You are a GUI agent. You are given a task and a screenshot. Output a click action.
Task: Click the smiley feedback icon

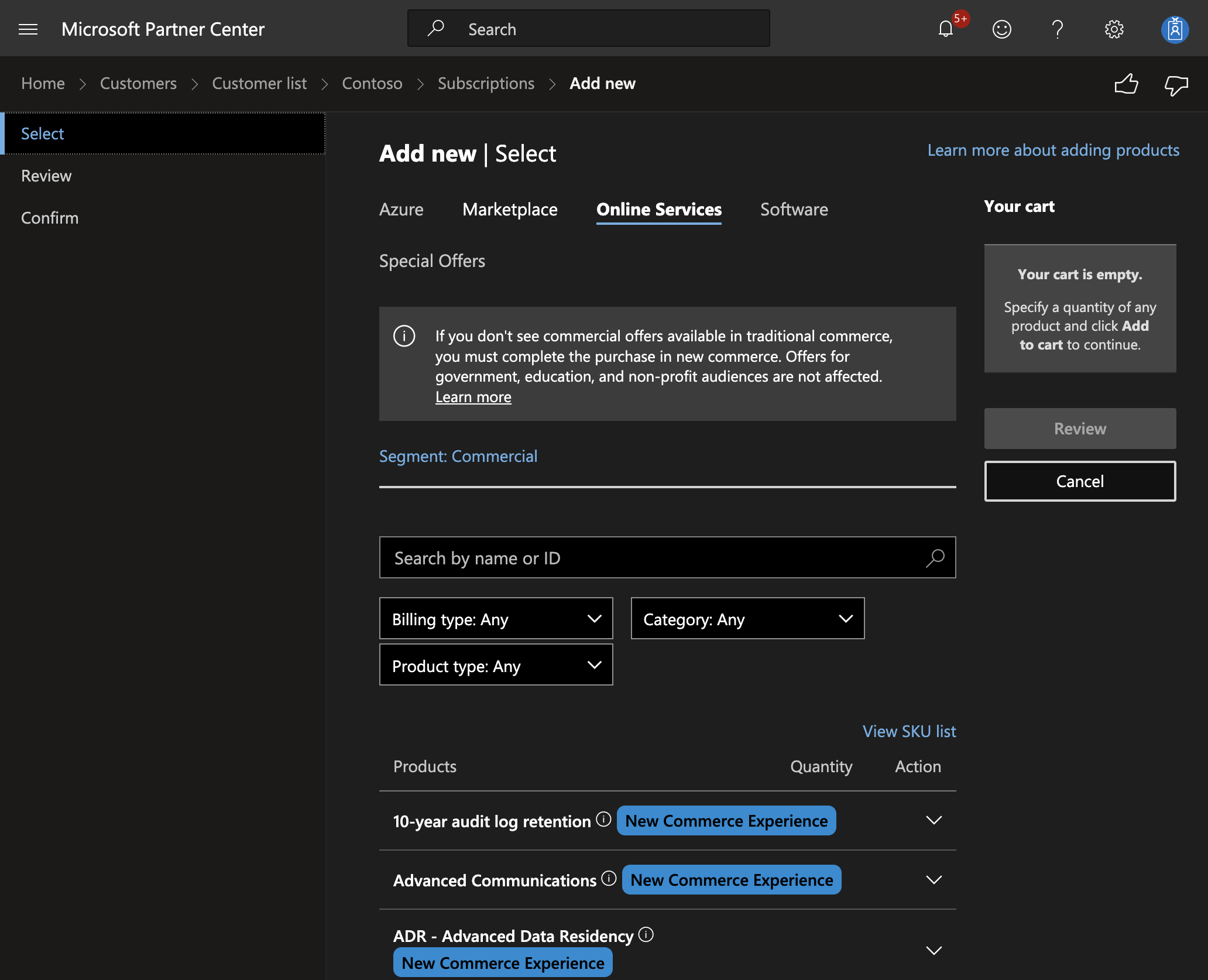(1002, 29)
